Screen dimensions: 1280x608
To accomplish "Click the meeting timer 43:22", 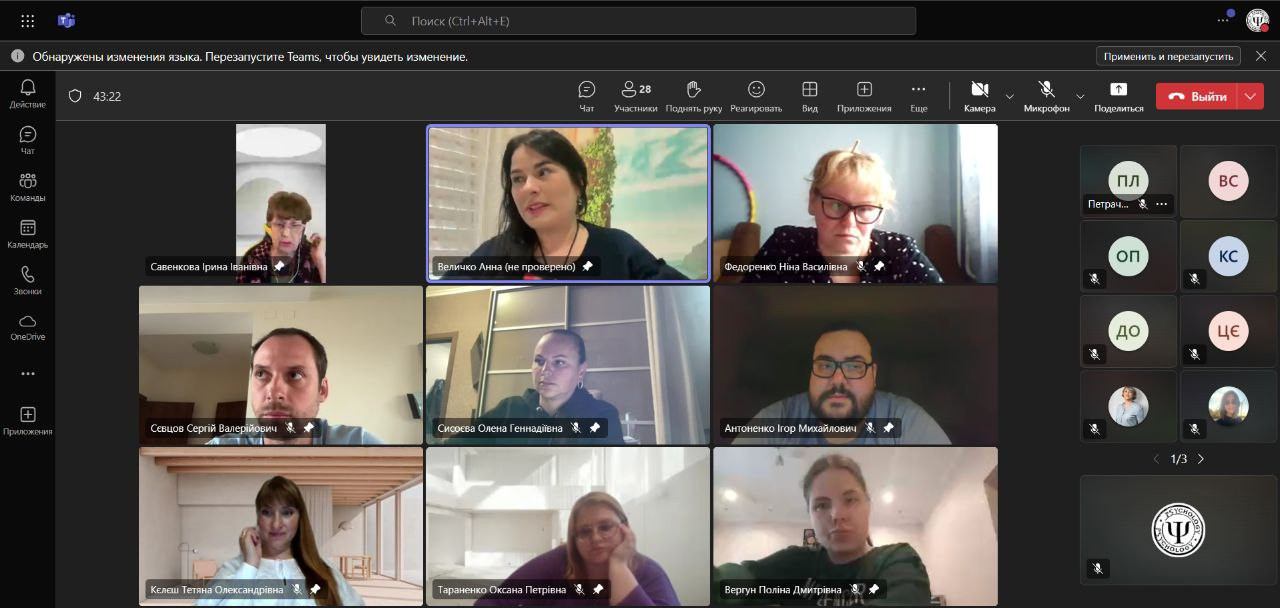I will click(107, 97).
